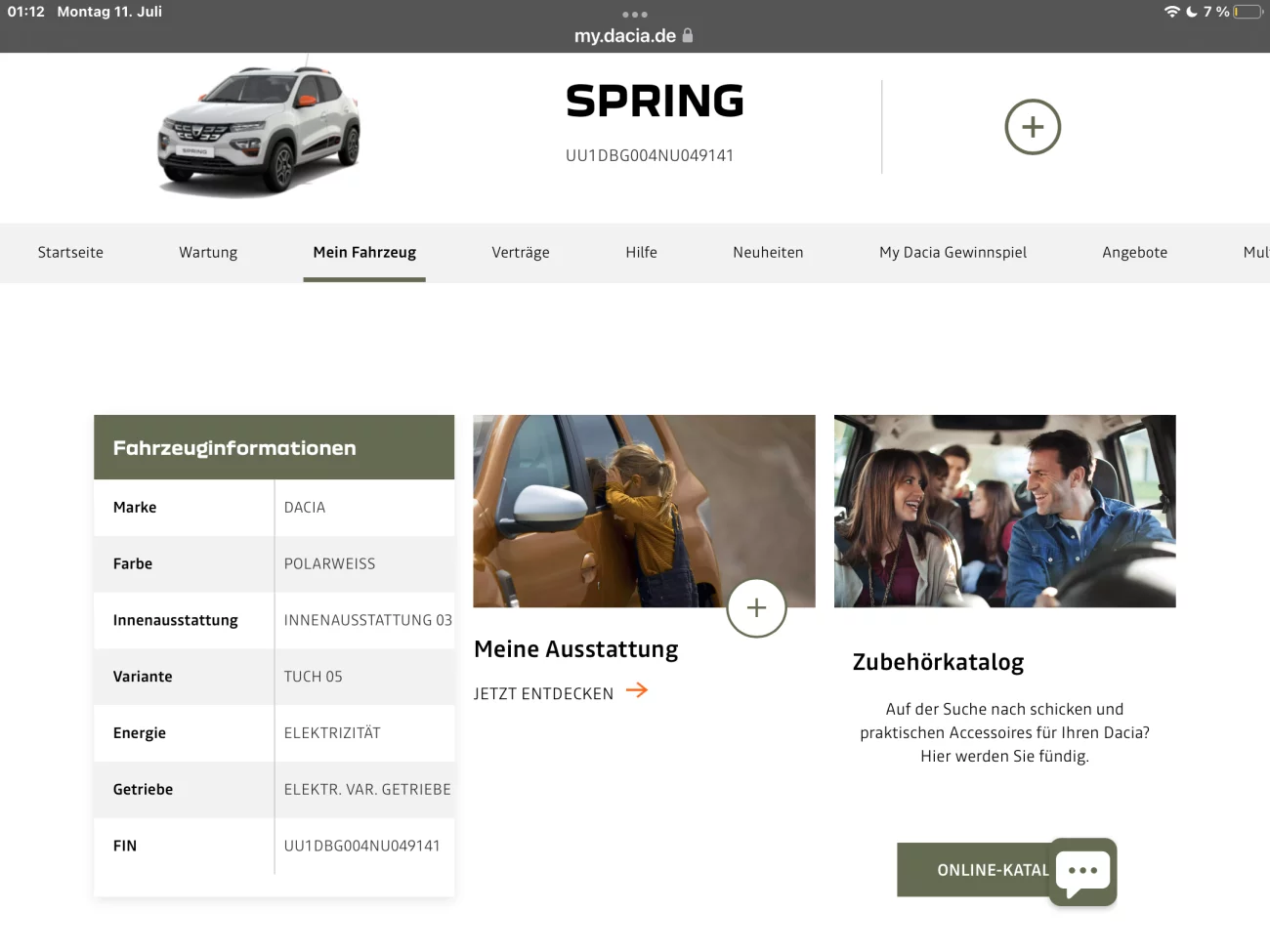Tap the DACIA value in Marke row
Image resolution: width=1270 pixels, height=952 pixels.
(305, 507)
